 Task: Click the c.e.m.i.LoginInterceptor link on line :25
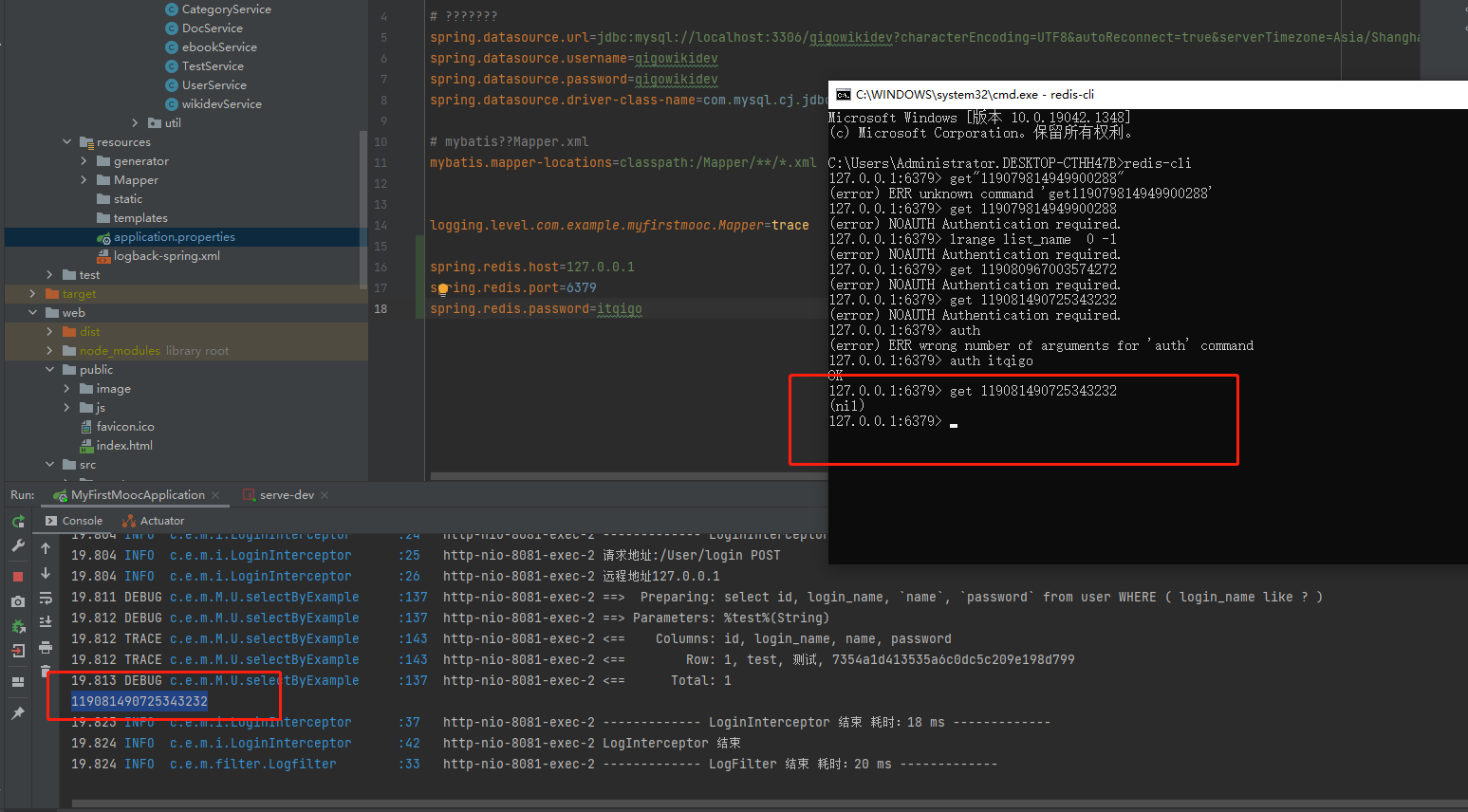pyautogui.click(x=260, y=555)
